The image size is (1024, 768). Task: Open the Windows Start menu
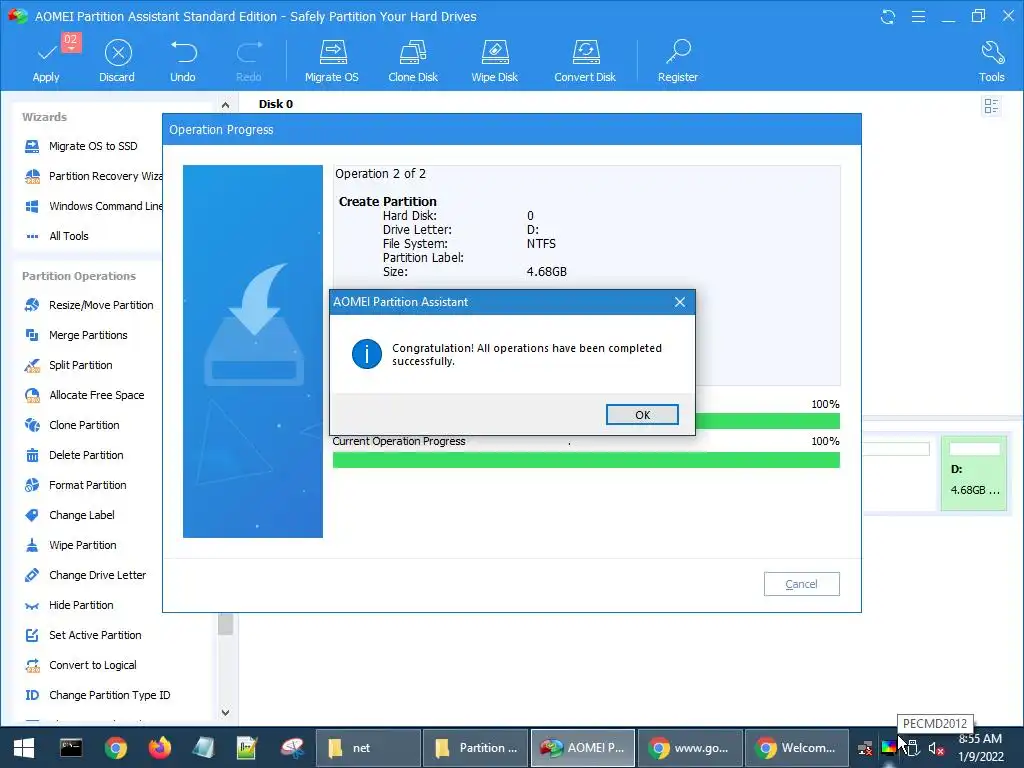tap(24, 748)
